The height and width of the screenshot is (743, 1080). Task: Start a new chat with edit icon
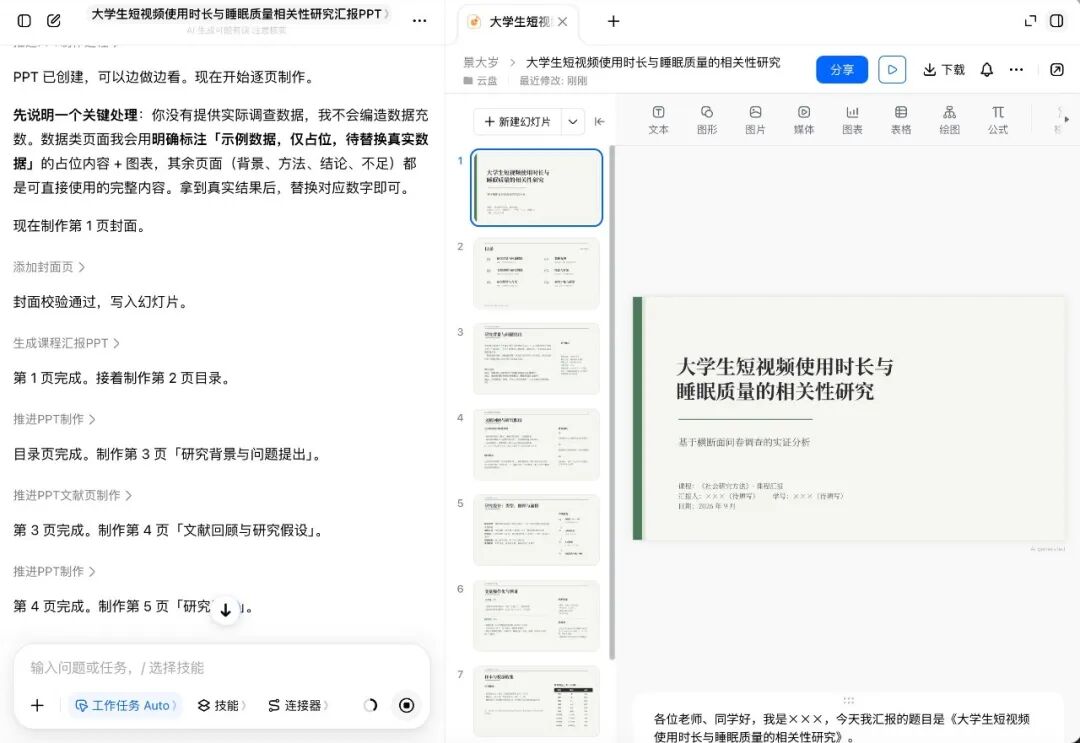click(54, 21)
